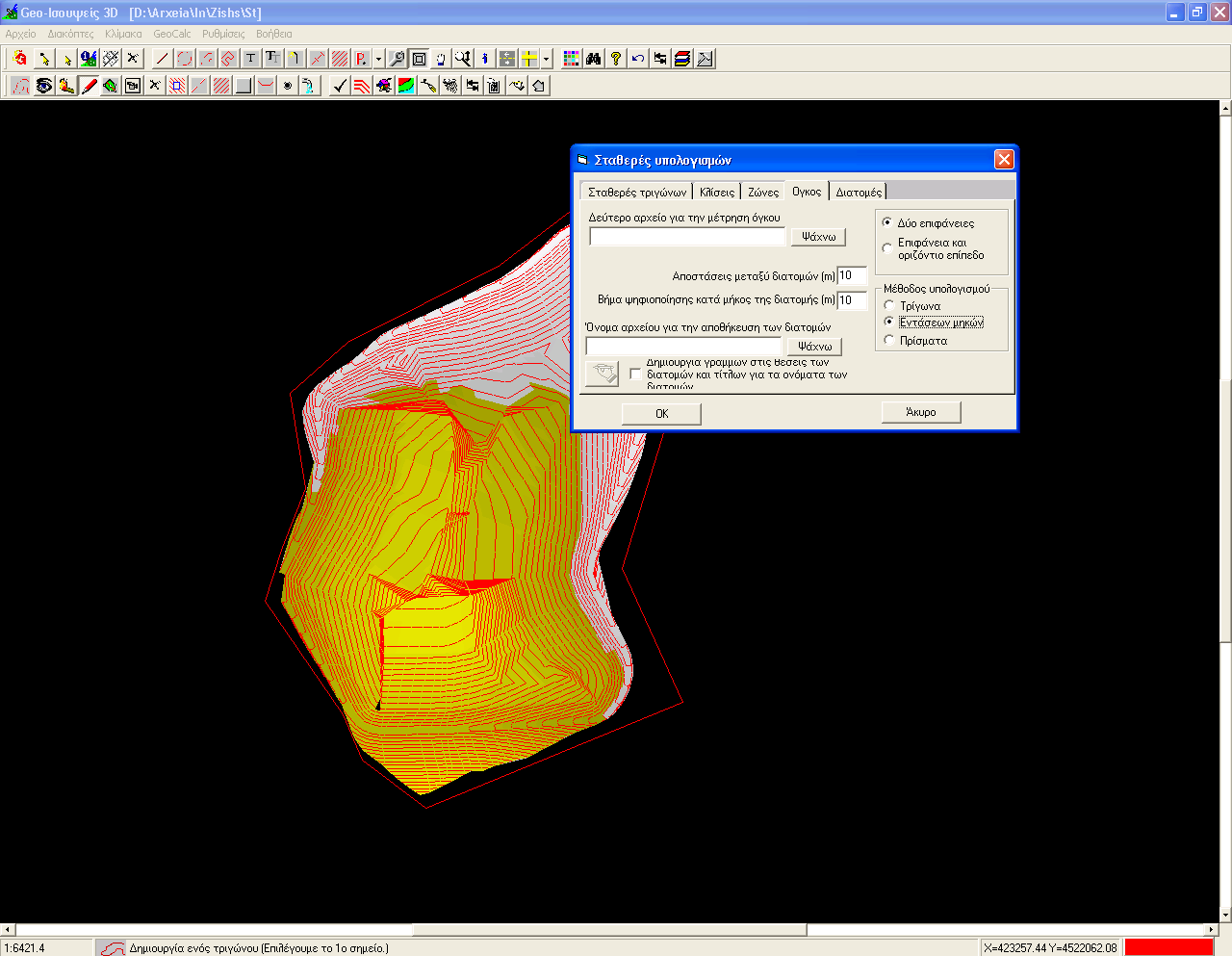The height and width of the screenshot is (956, 1232).
Task: Click the blue undo arrow icon
Action: tap(638, 59)
